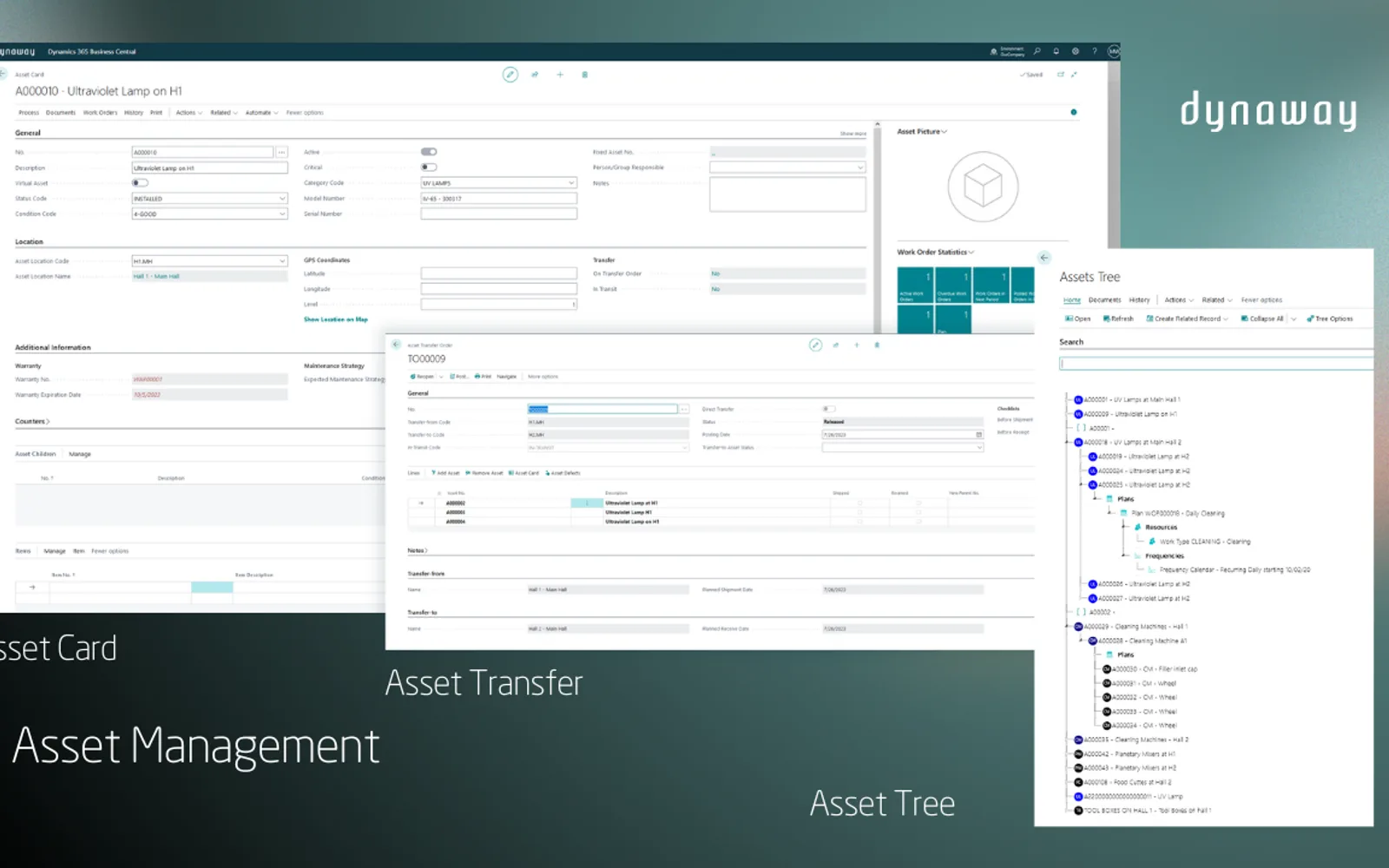Click Latitude input field on Asset Card
This screenshot has height=868, width=1389.
[x=498, y=273]
